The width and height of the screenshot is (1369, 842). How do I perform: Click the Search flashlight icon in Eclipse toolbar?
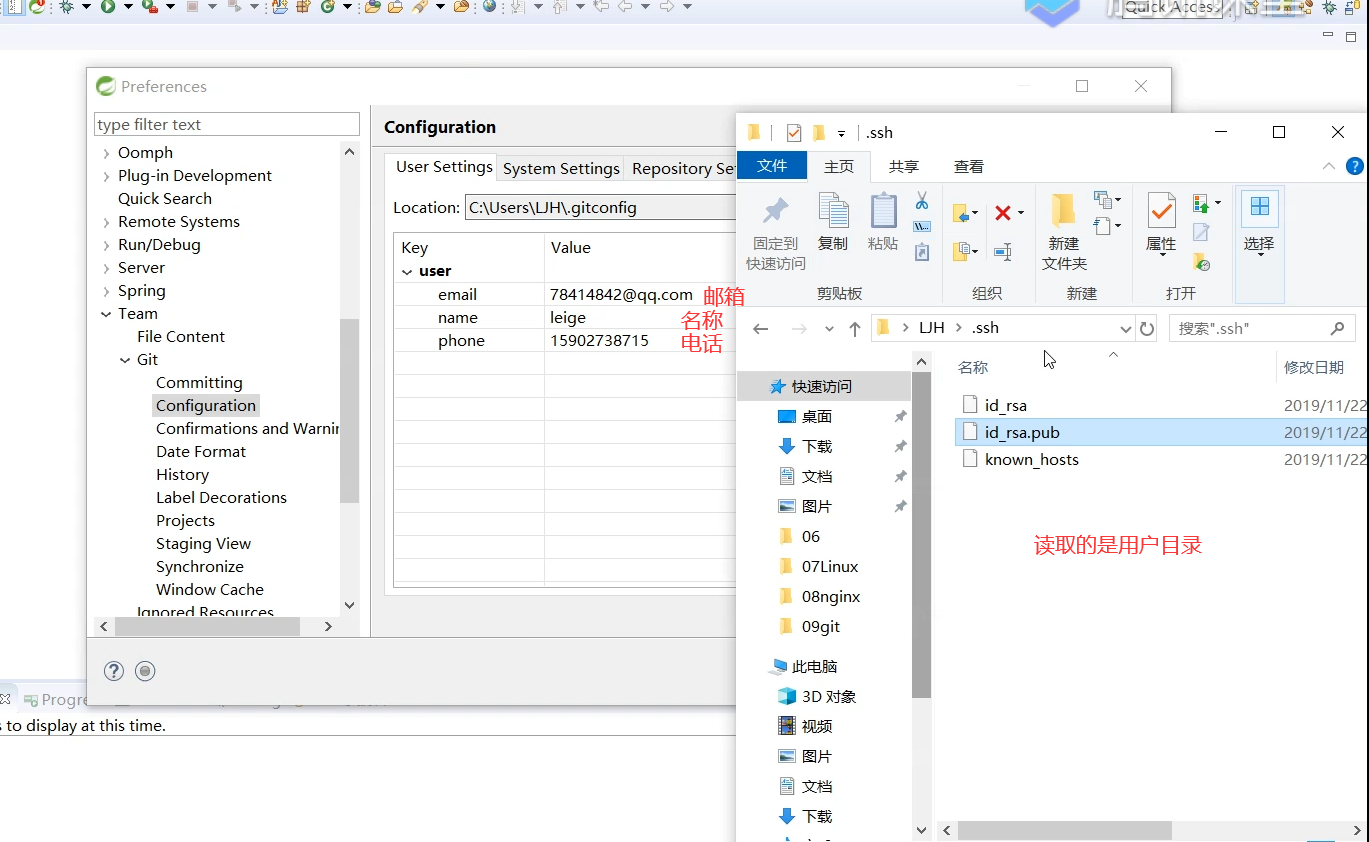coord(418,6)
